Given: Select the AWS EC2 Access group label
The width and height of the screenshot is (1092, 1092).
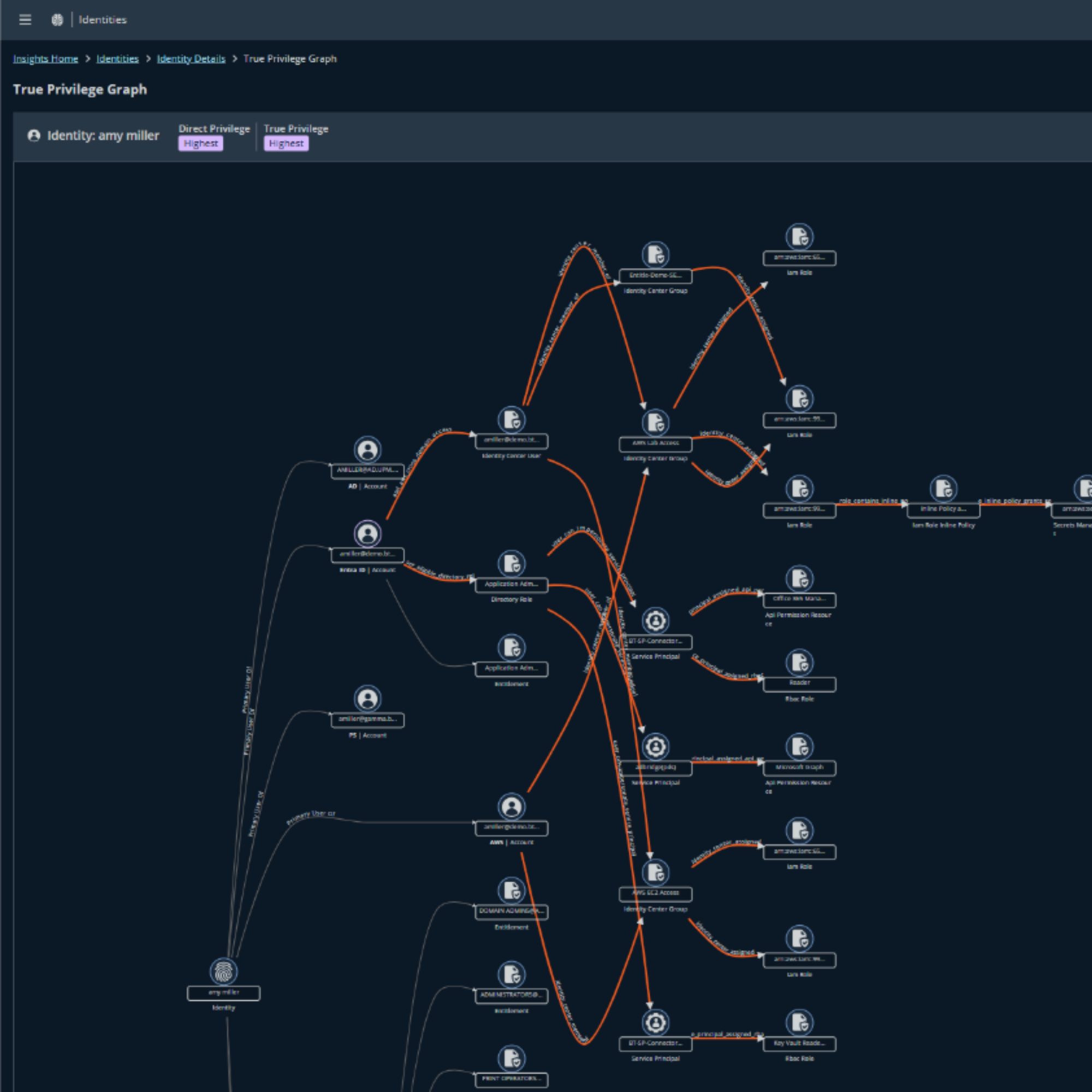Looking at the screenshot, I should tap(656, 894).
